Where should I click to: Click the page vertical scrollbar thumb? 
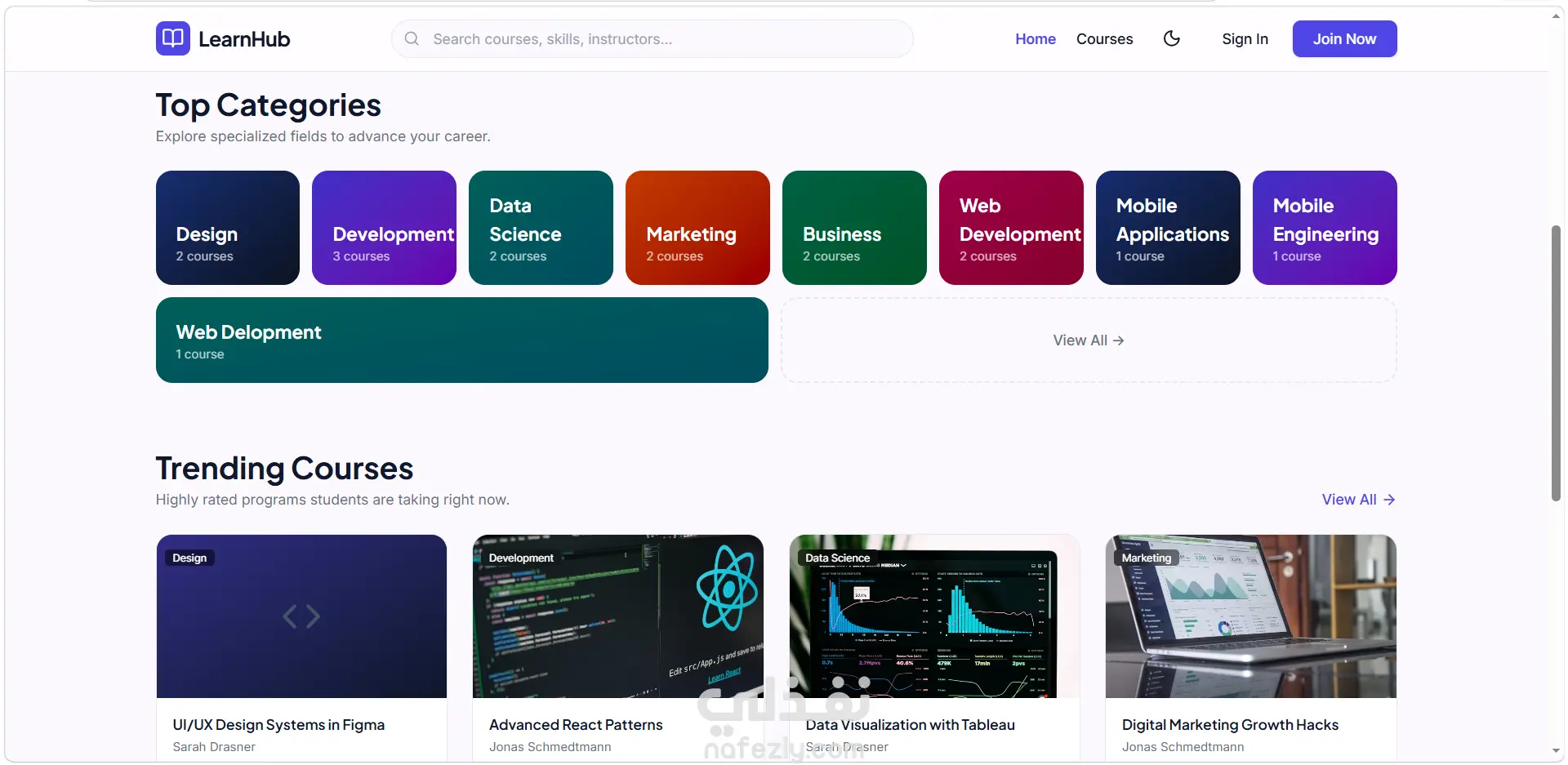pyautogui.click(x=1556, y=363)
